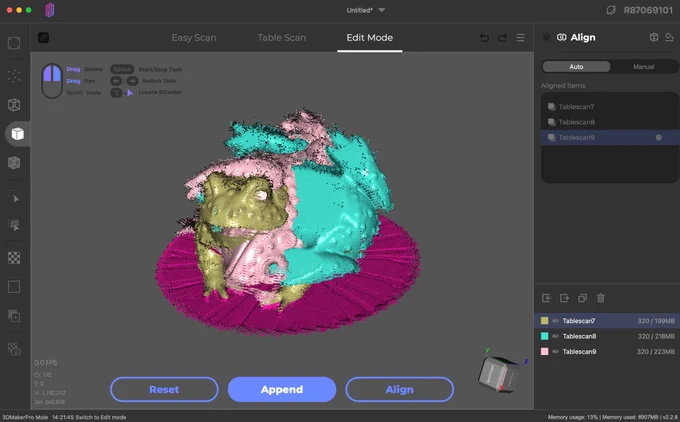680x422 pixels.
Task: Click the '320 / 218MB' size text
Action: [656, 336]
